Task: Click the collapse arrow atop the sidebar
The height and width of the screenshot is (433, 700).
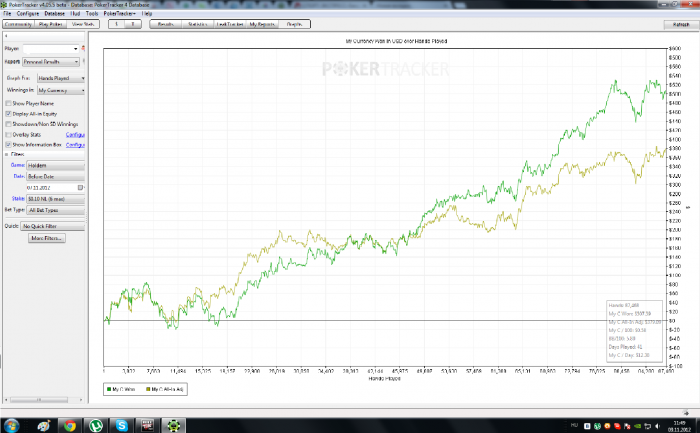Action: point(6,36)
